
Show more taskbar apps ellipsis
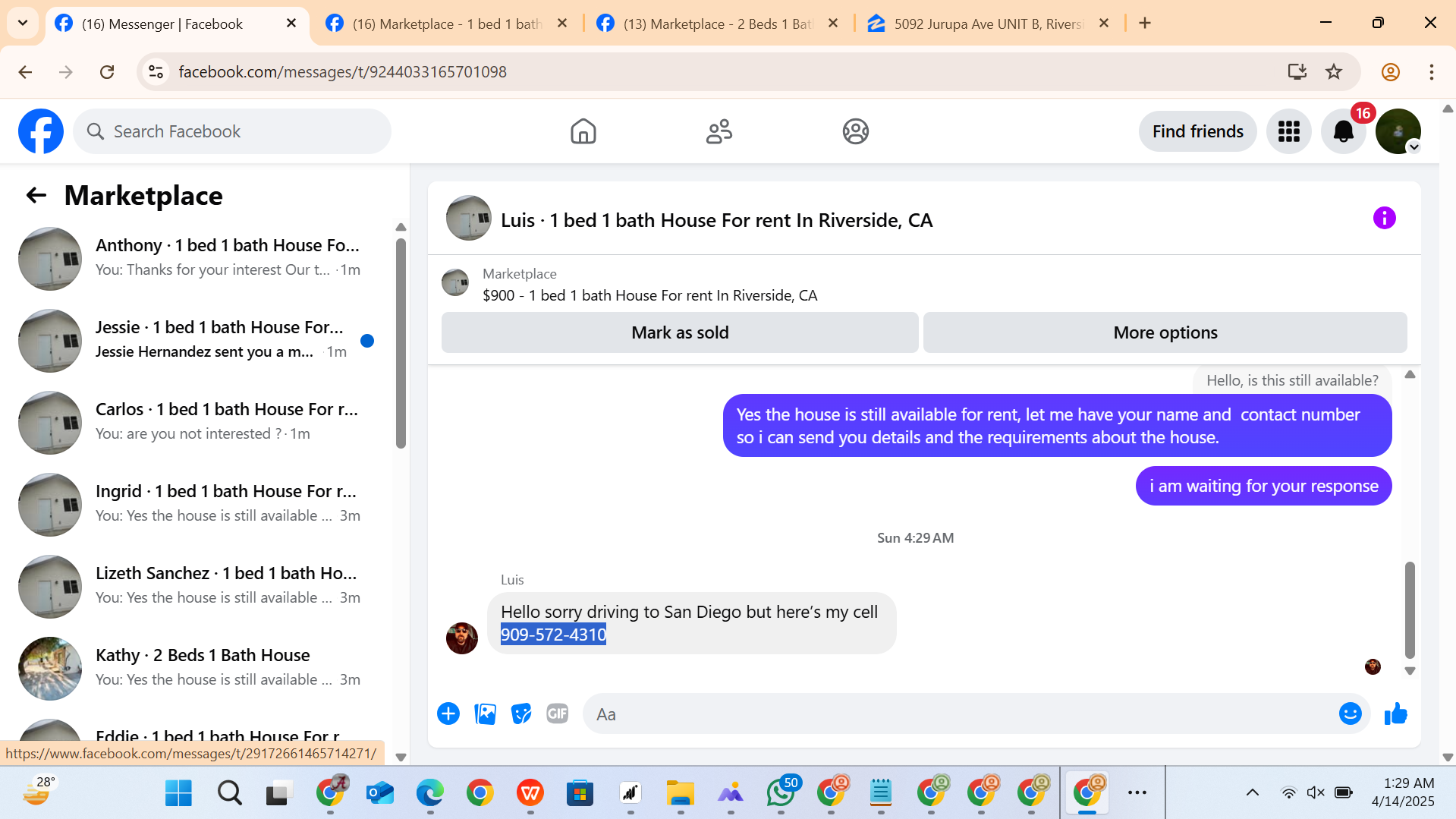[x=1137, y=792]
